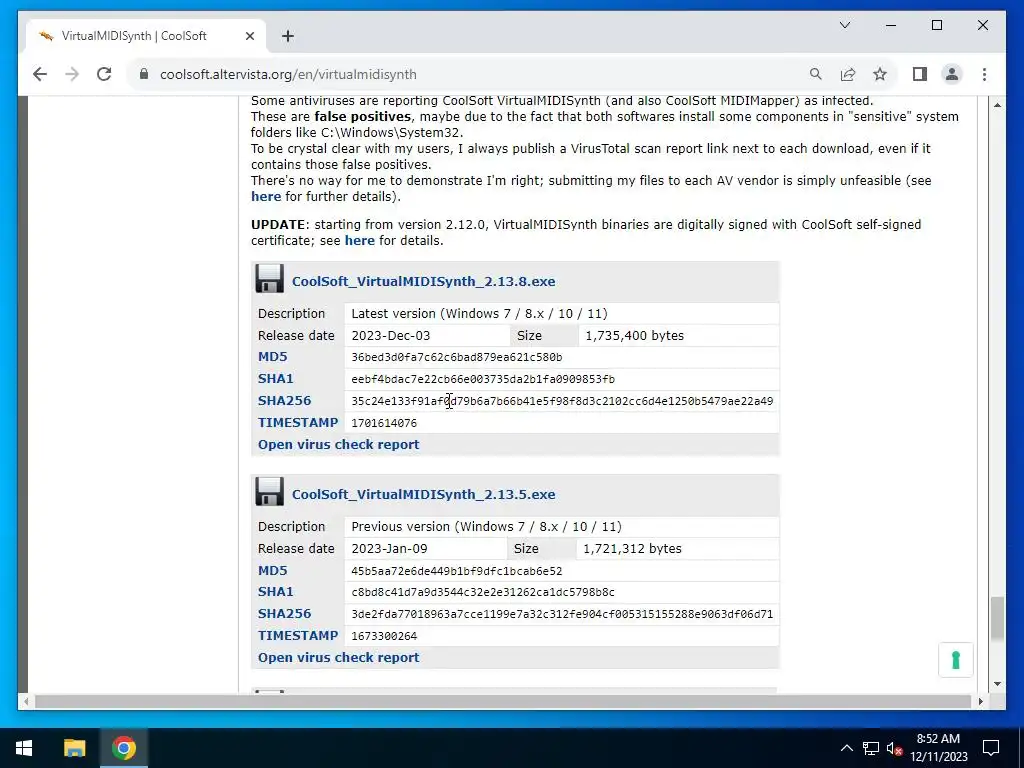
Task: Open network status tray icon
Action: click(871, 748)
